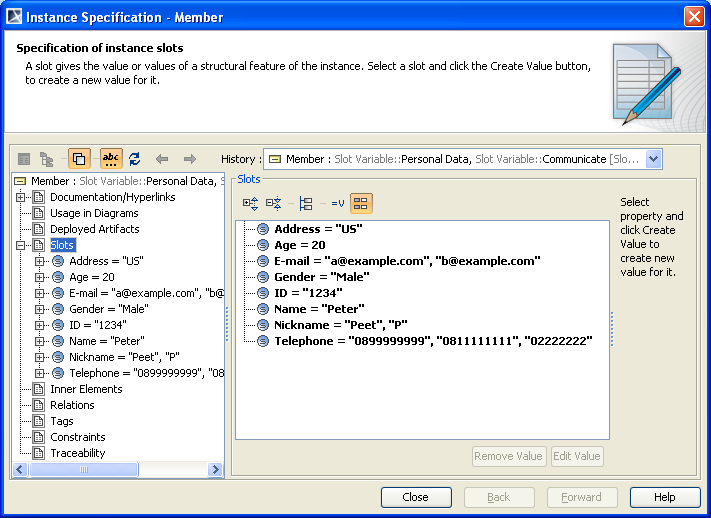Click the =v values icon in Slots toolbar
This screenshot has height=518, width=711.
pyautogui.click(x=337, y=203)
